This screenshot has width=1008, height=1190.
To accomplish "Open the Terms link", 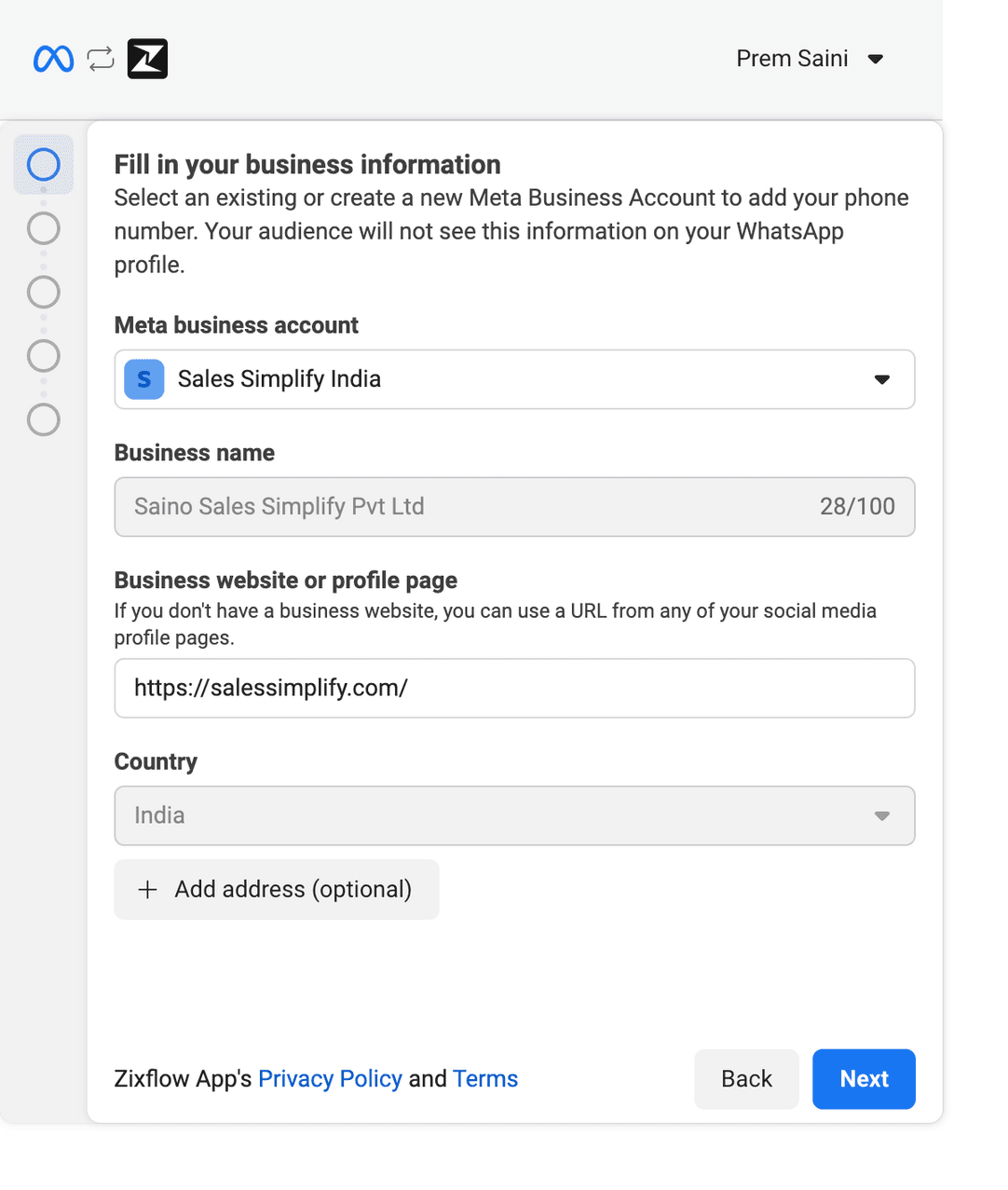I will 485,1079.
